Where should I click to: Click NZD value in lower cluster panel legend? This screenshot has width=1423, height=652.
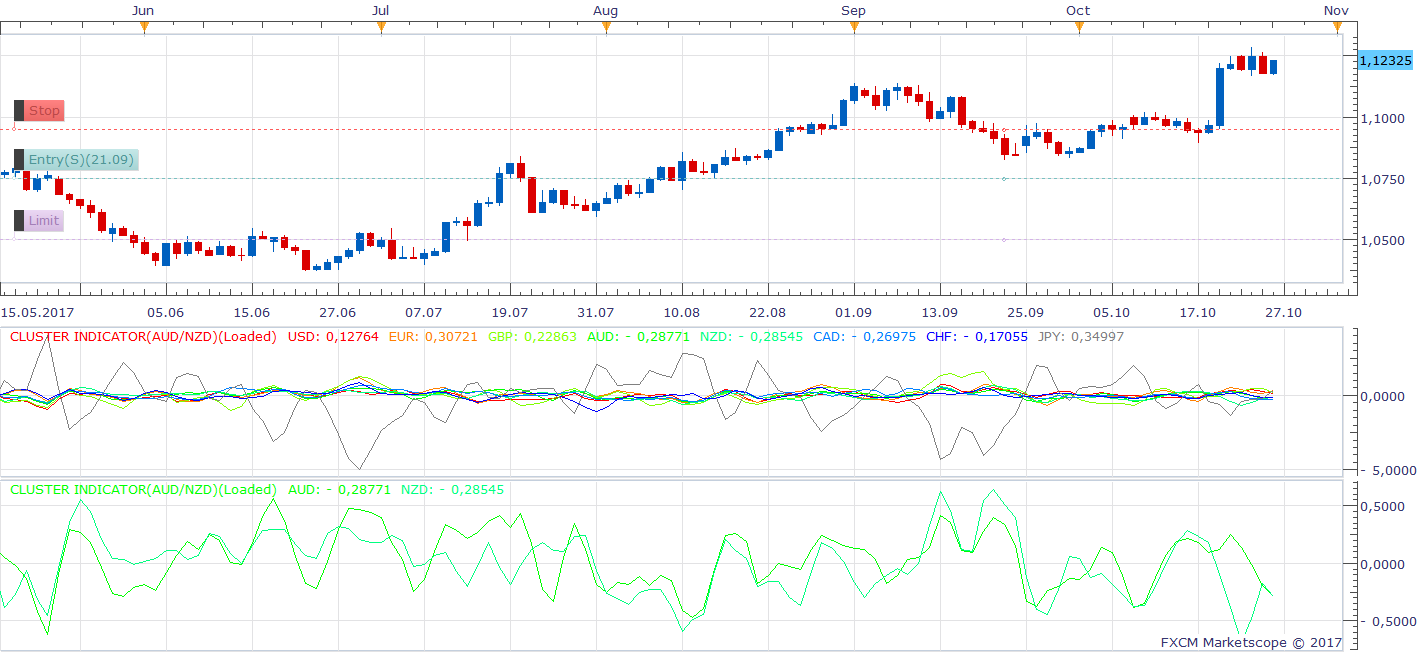pyautogui.click(x=453, y=490)
